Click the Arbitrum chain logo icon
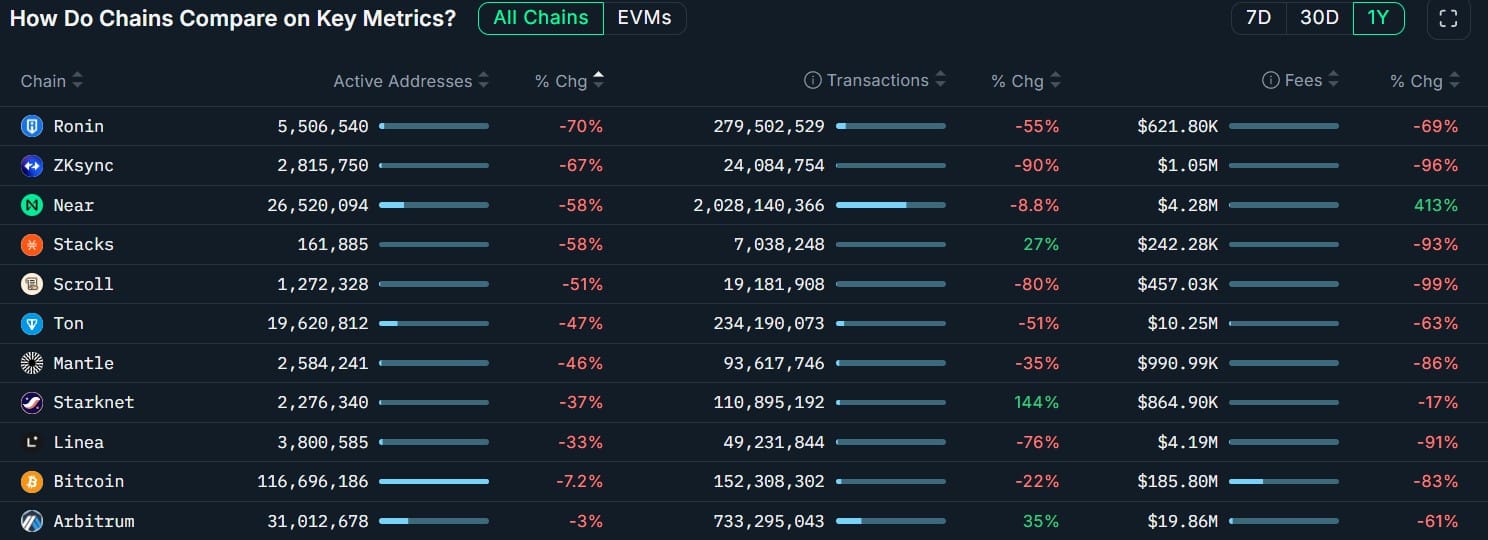The image size is (1488, 540). pos(32,521)
